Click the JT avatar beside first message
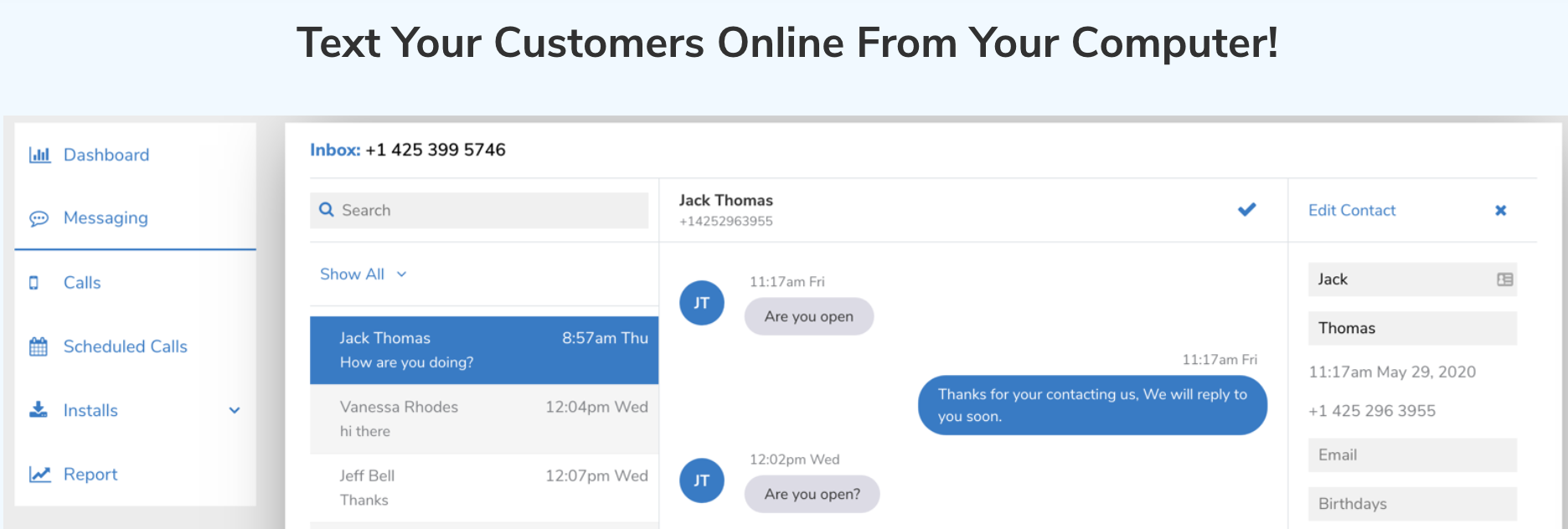The image size is (1568, 529). click(x=701, y=303)
